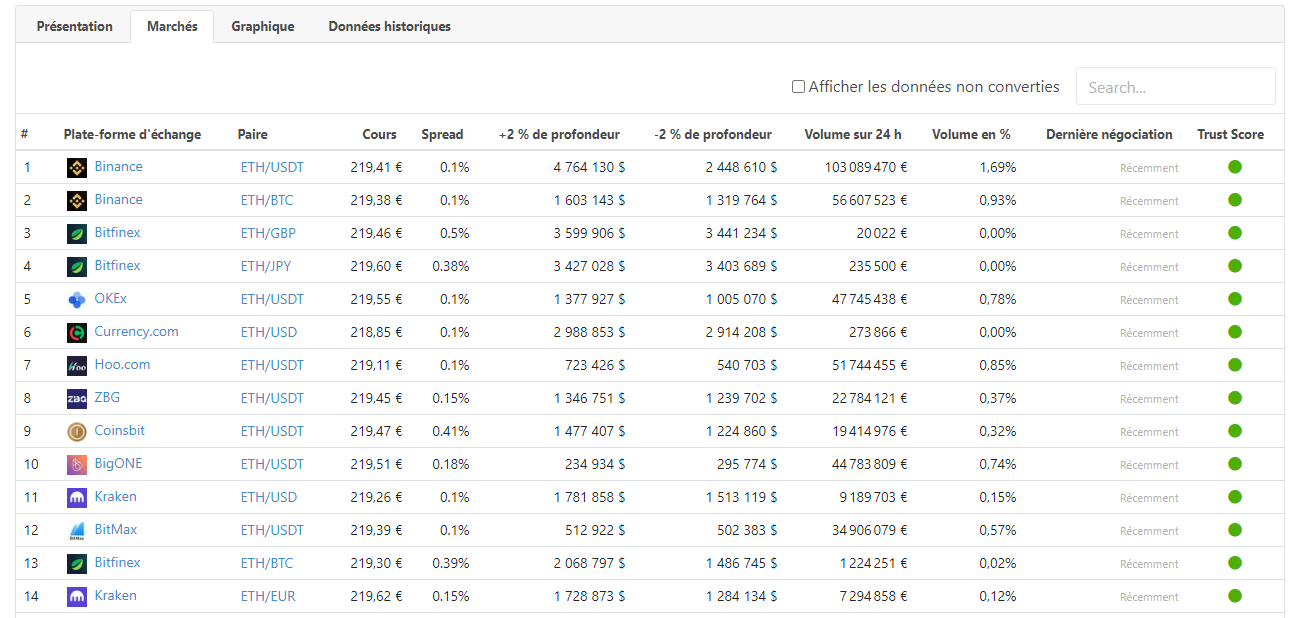Switch to the Graphique tab
The image size is (1298, 618).
(263, 27)
